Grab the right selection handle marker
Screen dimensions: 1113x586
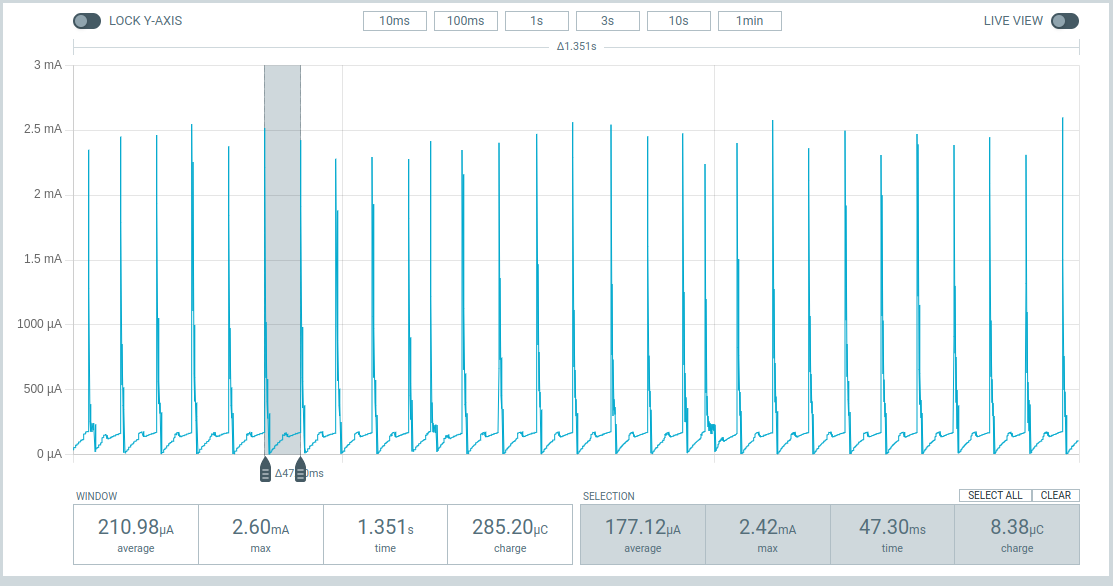(300, 471)
